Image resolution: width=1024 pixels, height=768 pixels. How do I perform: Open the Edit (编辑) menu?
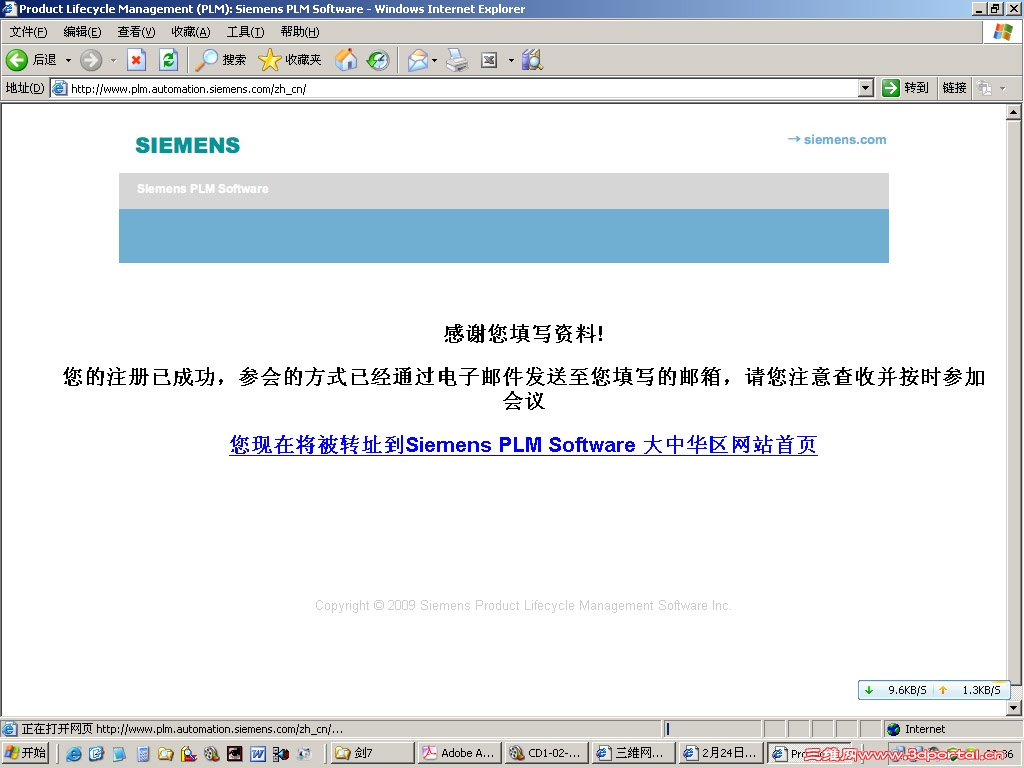[x=82, y=31]
